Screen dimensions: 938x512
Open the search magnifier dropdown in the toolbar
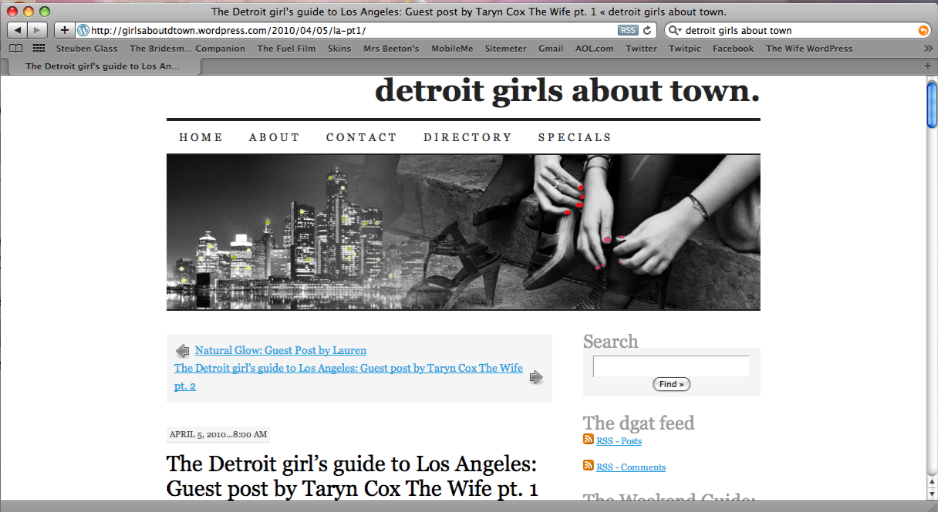tap(675, 30)
